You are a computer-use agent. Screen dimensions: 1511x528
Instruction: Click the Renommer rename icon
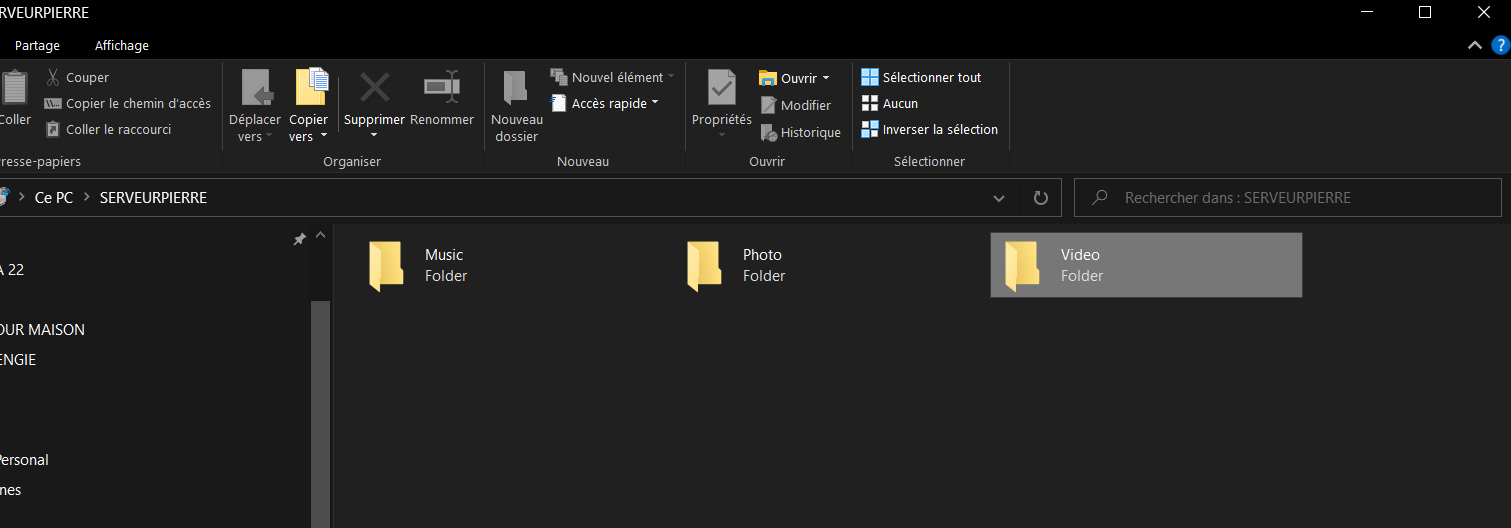[x=441, y=88]
